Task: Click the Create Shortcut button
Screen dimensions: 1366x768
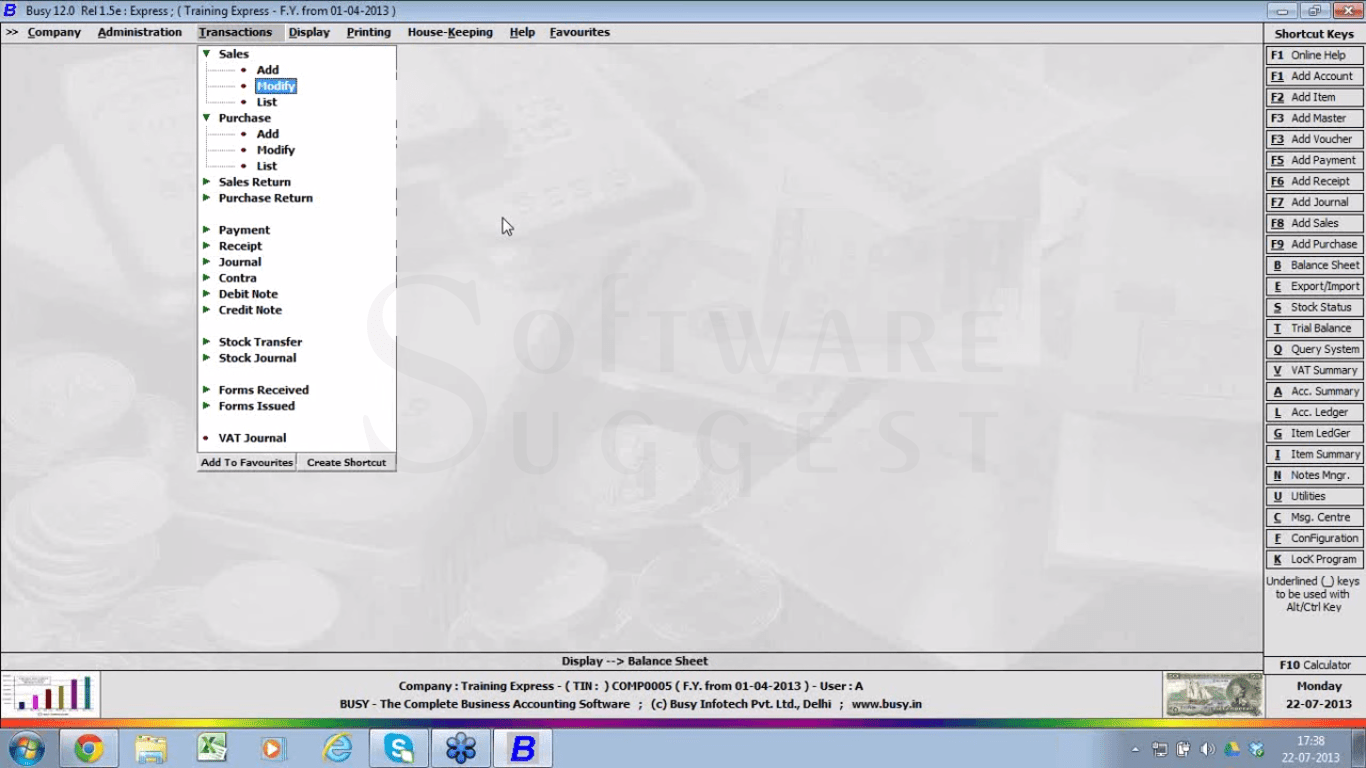Action: (x=346, y=462)
